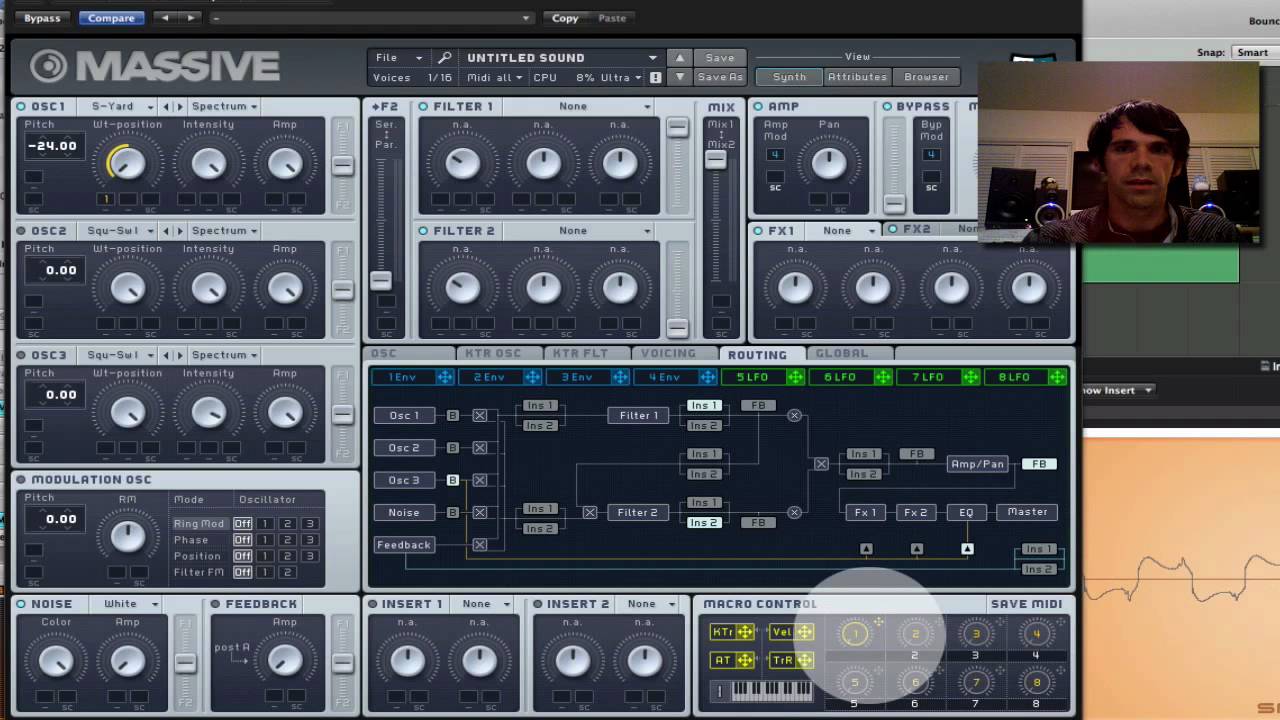Screen dimensions: 1280x720
Task: Grab the 1 Env modulation cross handle
Action: coord(445,377)
